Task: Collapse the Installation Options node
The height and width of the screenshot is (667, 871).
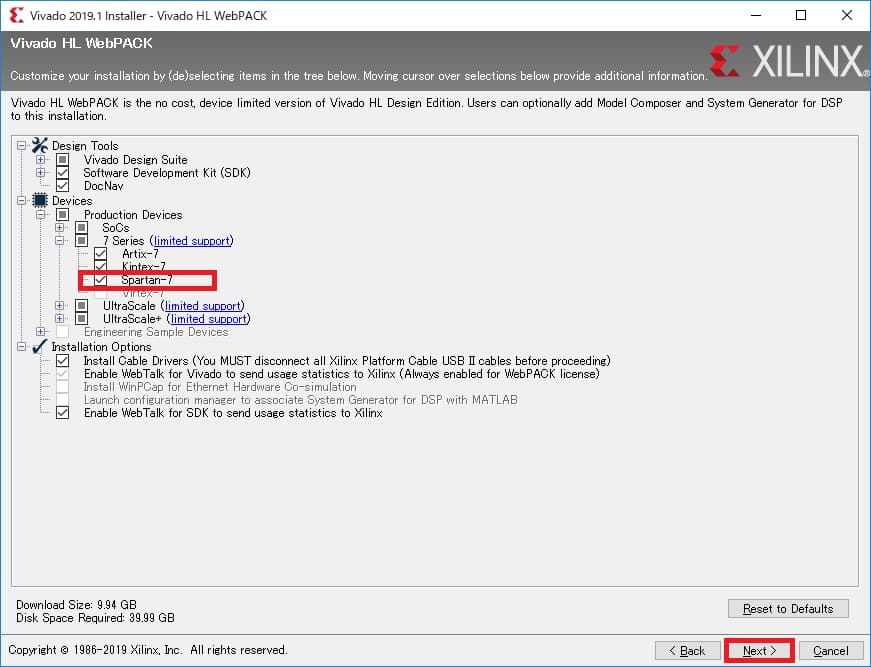Action: (x=22, y=347)
